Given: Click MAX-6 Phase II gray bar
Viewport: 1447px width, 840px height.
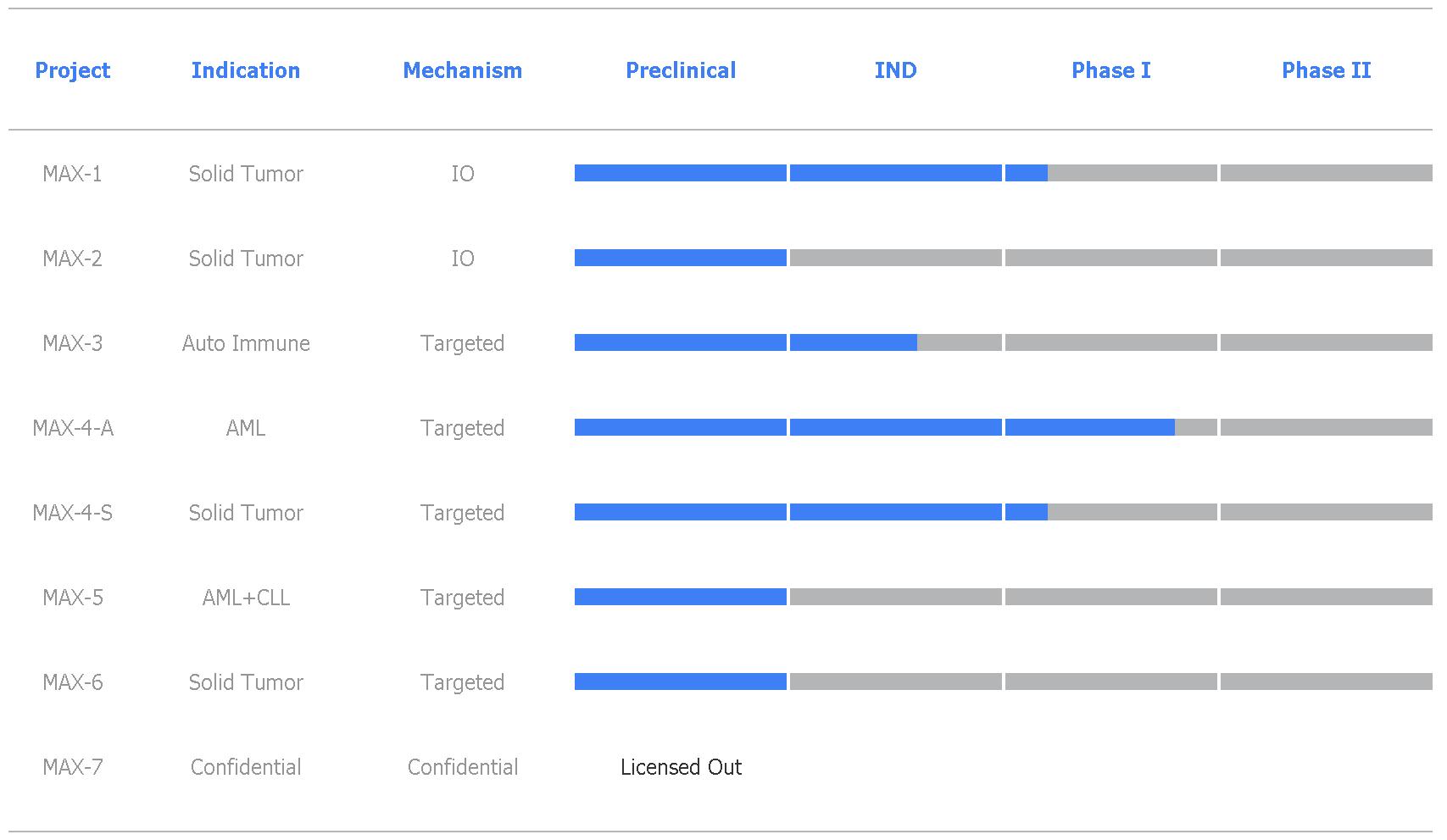Looking at the screenshot, I should click(1327, 681).
